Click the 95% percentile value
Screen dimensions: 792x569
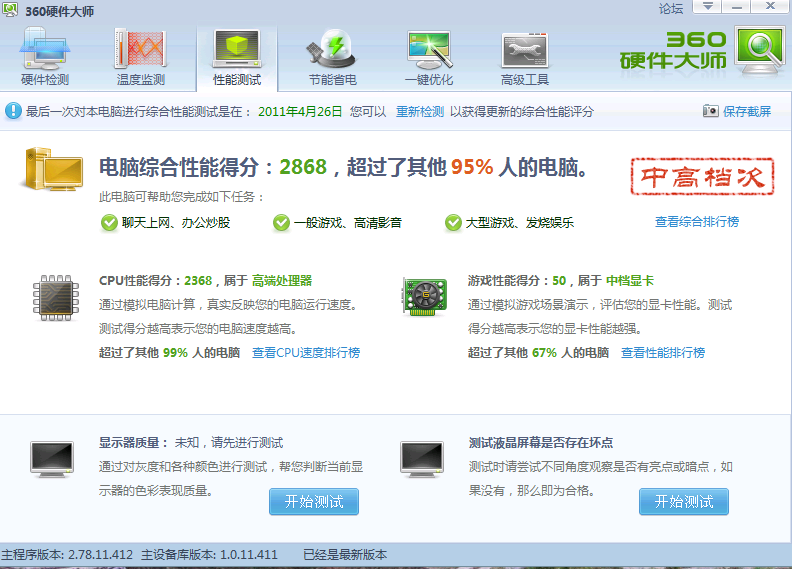click(x=472, y=167)
